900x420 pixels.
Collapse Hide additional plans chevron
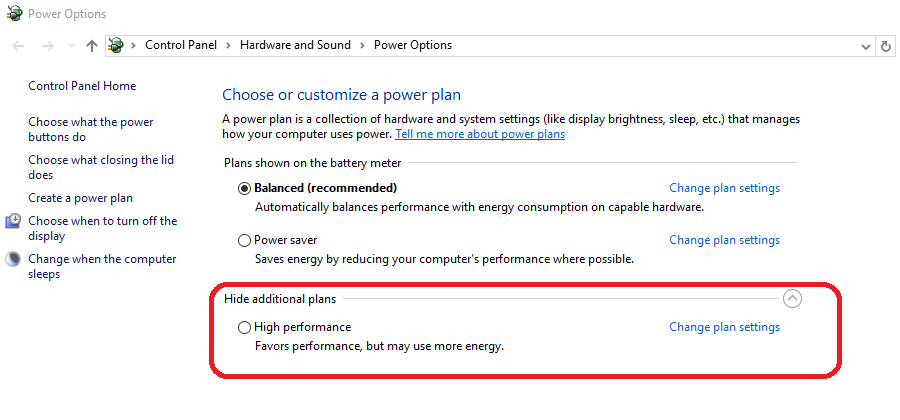tap(792, 298)
